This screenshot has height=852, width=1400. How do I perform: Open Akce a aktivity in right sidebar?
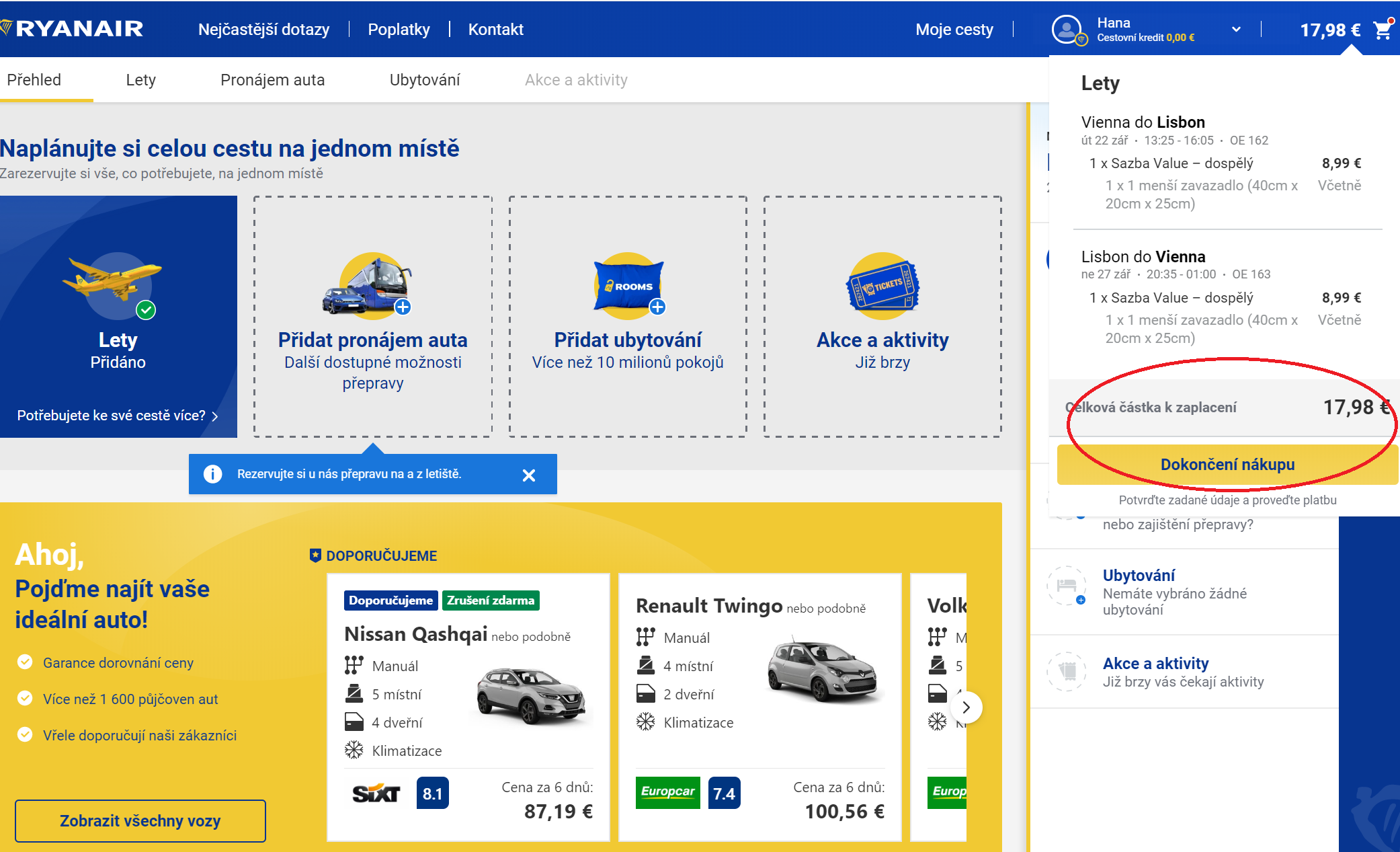click(x=1155, y=664)
